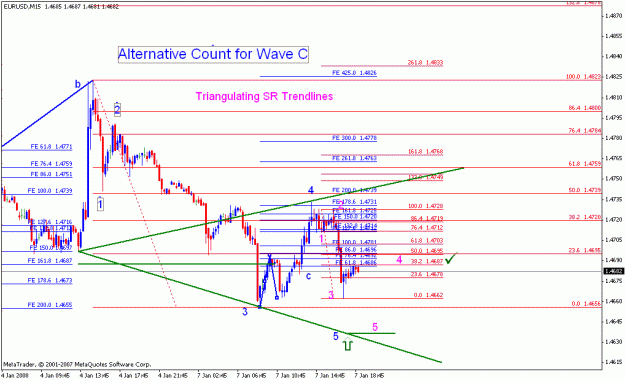Click the '50.0 1.4739' Fibonacci label
Screen dimensions: 625x380
point(585,191)
